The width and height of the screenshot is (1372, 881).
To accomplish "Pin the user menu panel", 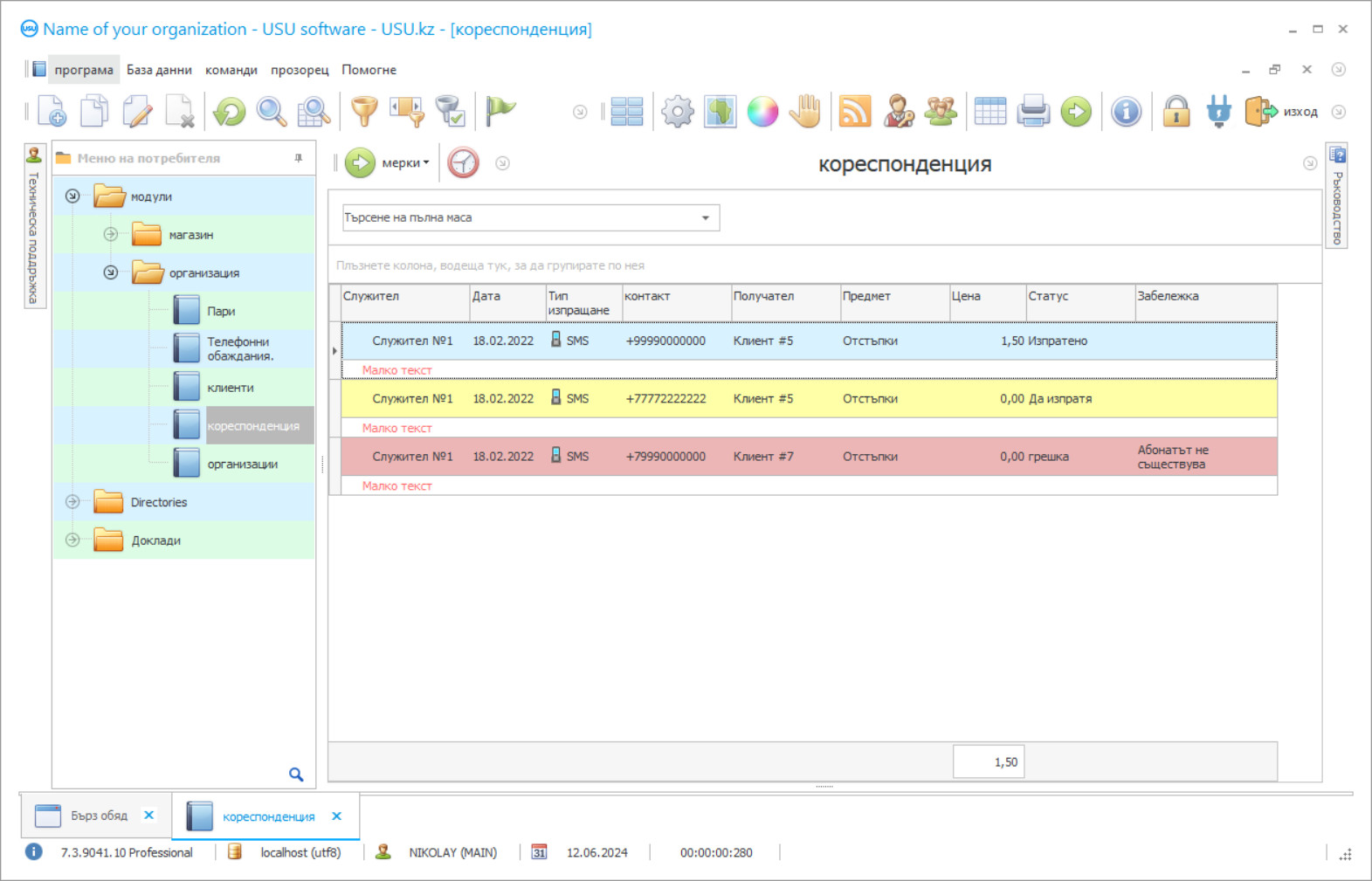I will click(299, 158).
